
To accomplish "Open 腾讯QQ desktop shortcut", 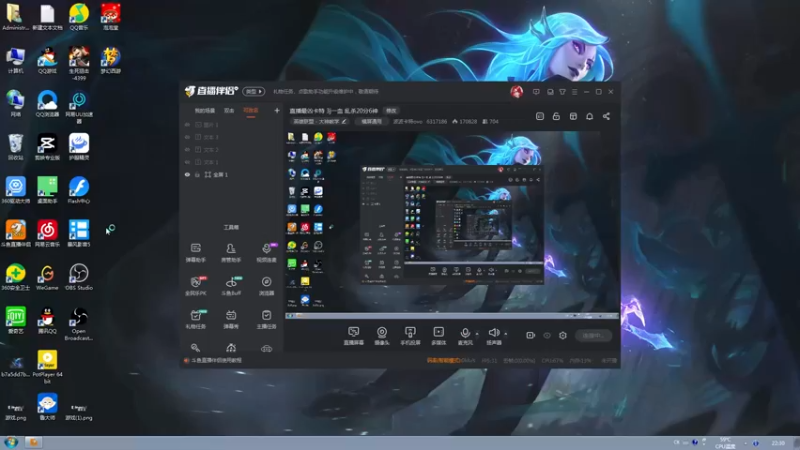I will coord(47,320).
